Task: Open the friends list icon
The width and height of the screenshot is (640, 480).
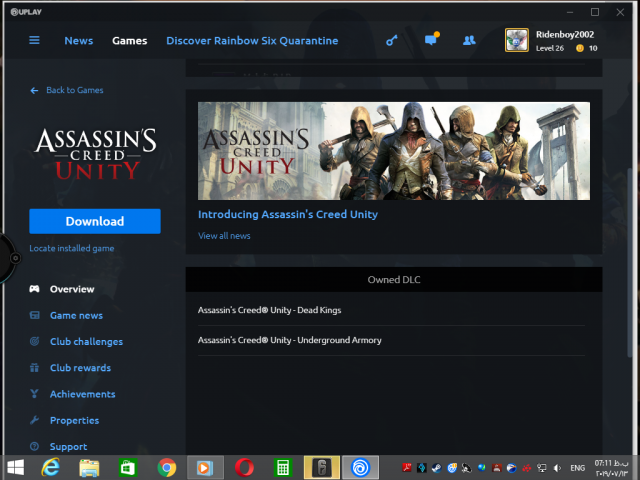Action: (x=469, y=40)
